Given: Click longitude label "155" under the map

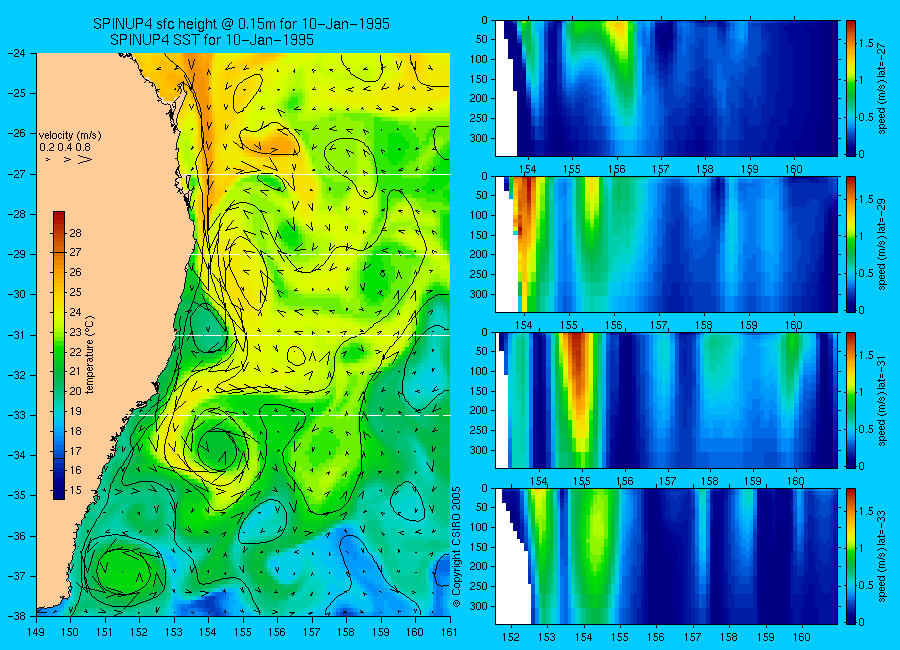Looking at the screenshot, I should pyautogui.click(x=243, y=632).
